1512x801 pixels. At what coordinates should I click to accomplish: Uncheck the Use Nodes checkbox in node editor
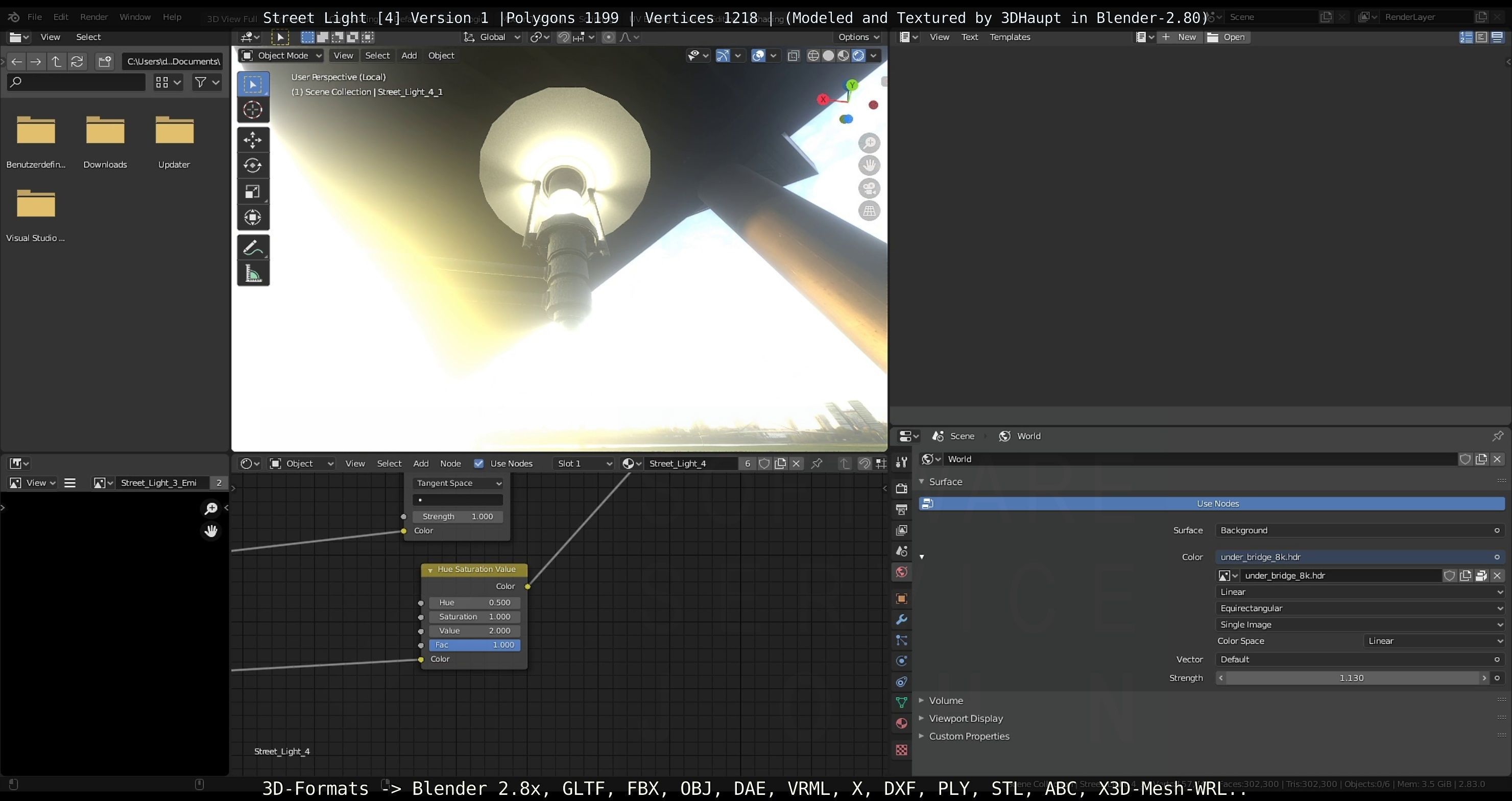point(479,464)
